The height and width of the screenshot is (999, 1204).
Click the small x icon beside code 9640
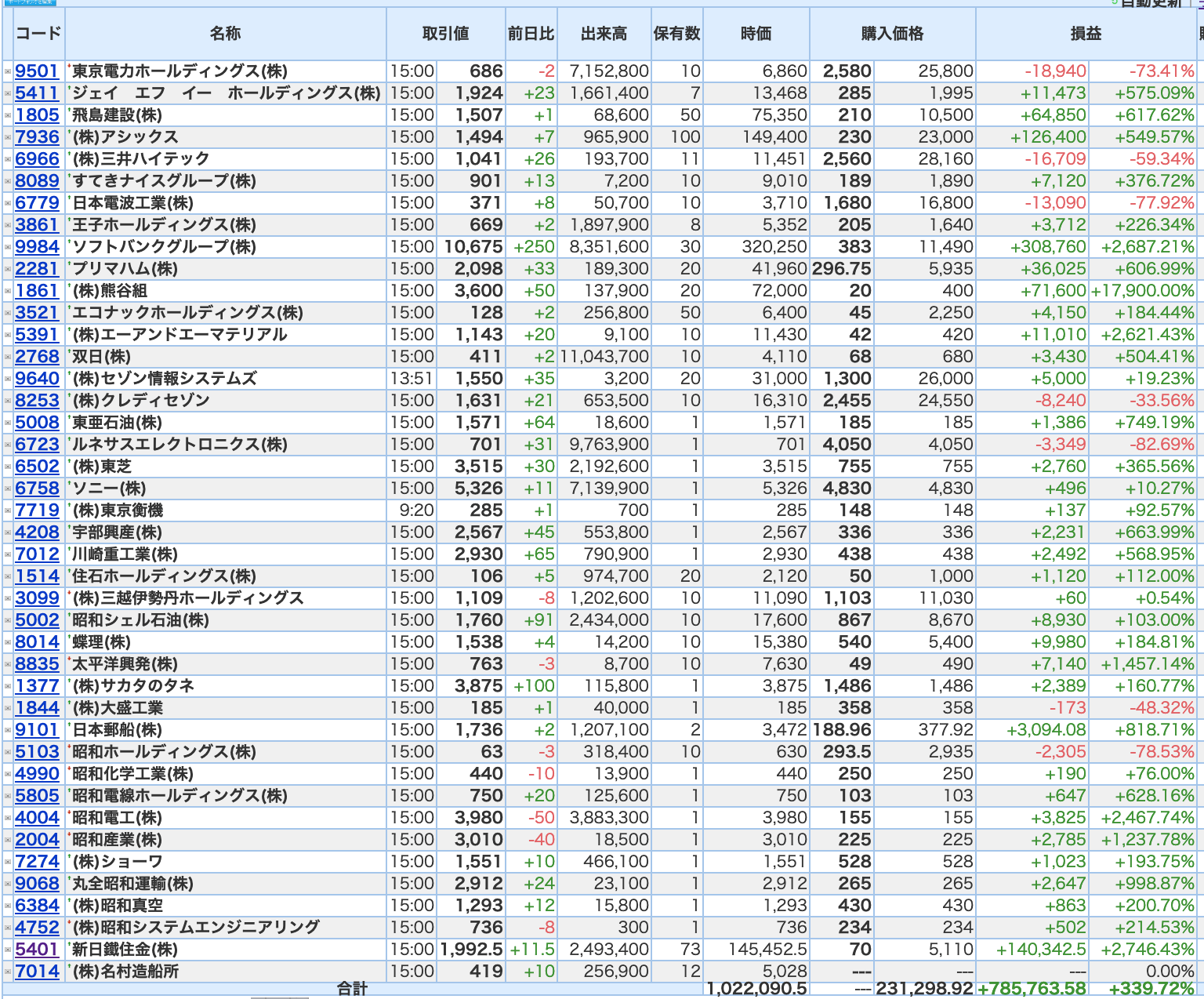pyautogui.click(x=8, y=379)
